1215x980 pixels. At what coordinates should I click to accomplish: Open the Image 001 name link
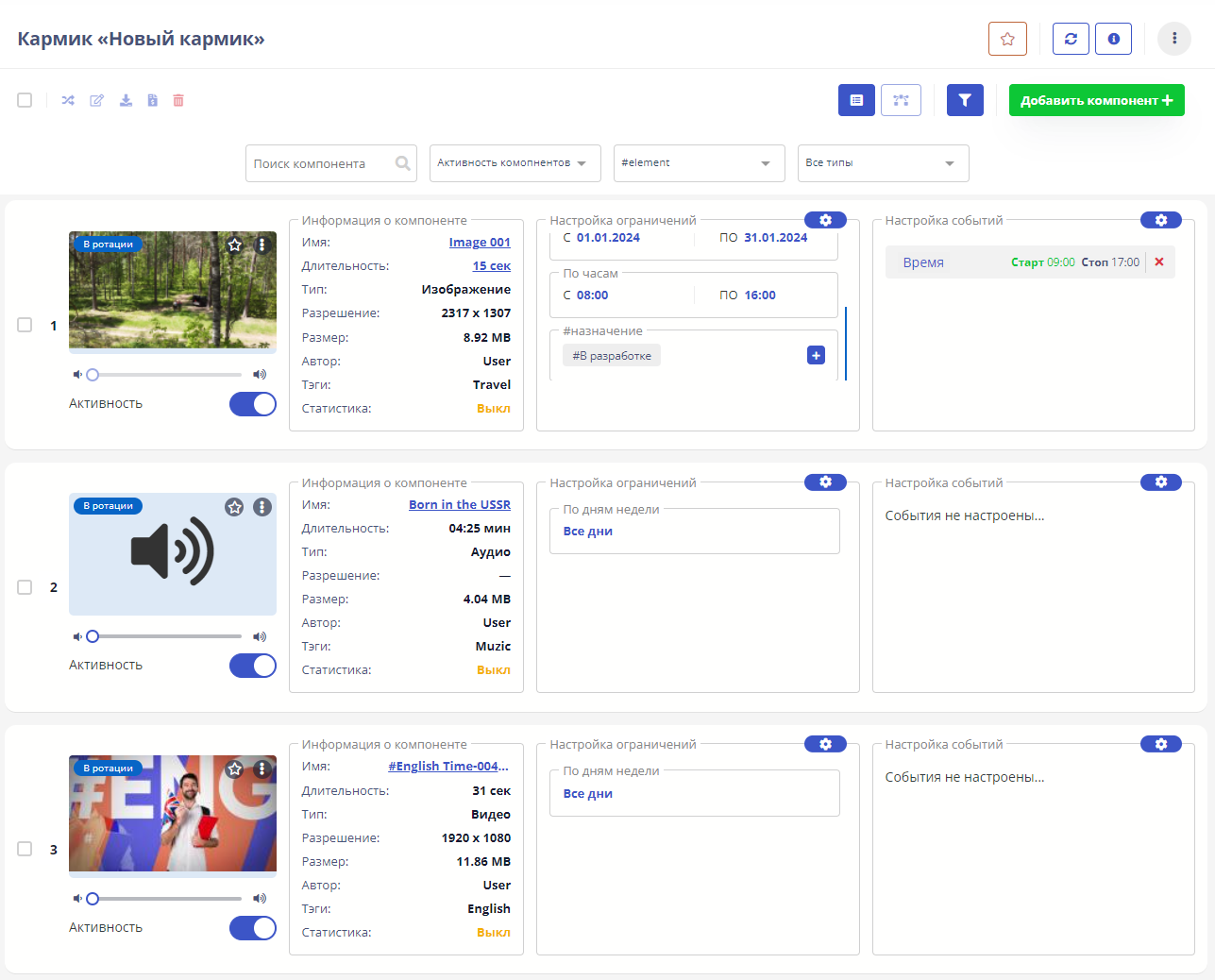click(x=480, y=243)
